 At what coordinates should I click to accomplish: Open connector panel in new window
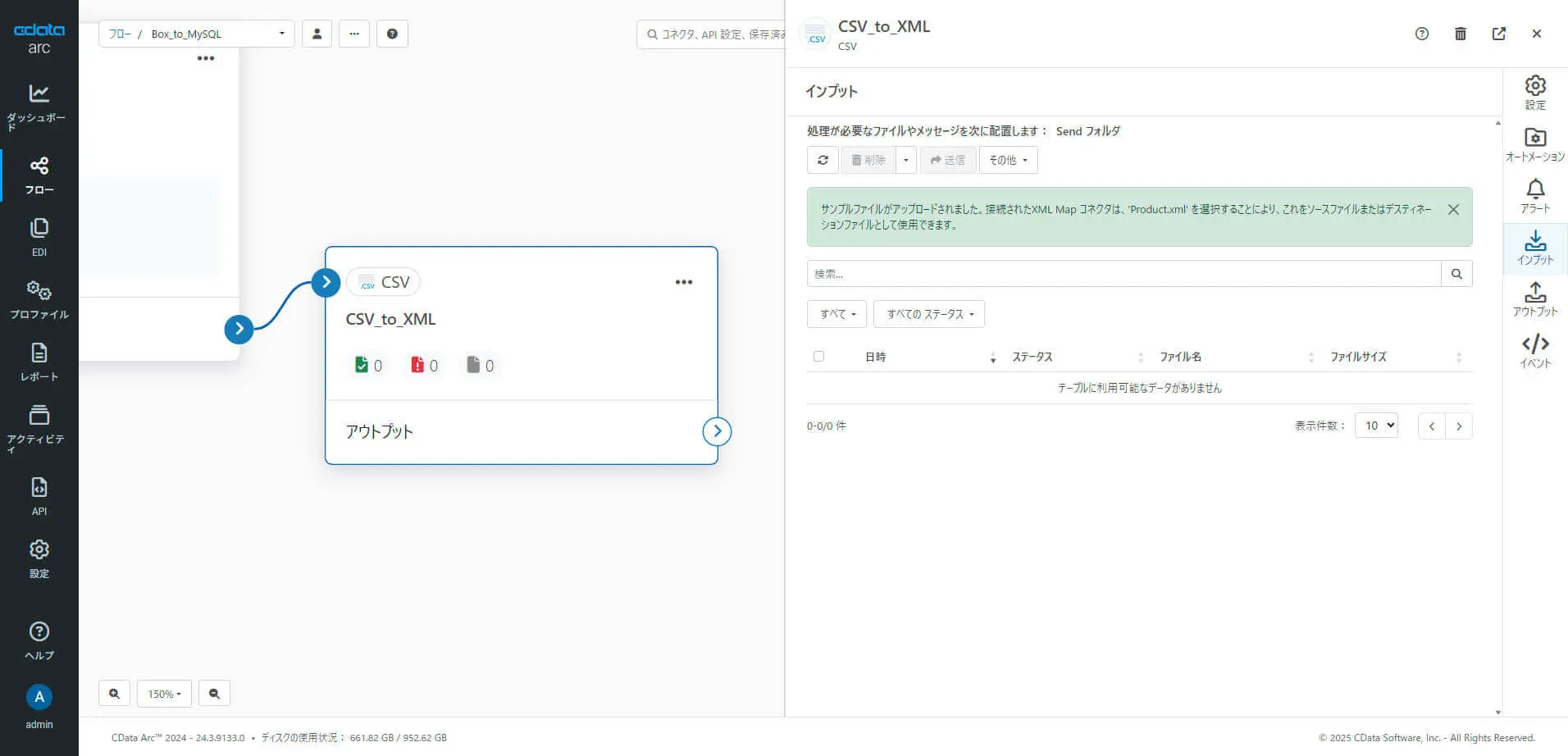[x=1499, y=34]
